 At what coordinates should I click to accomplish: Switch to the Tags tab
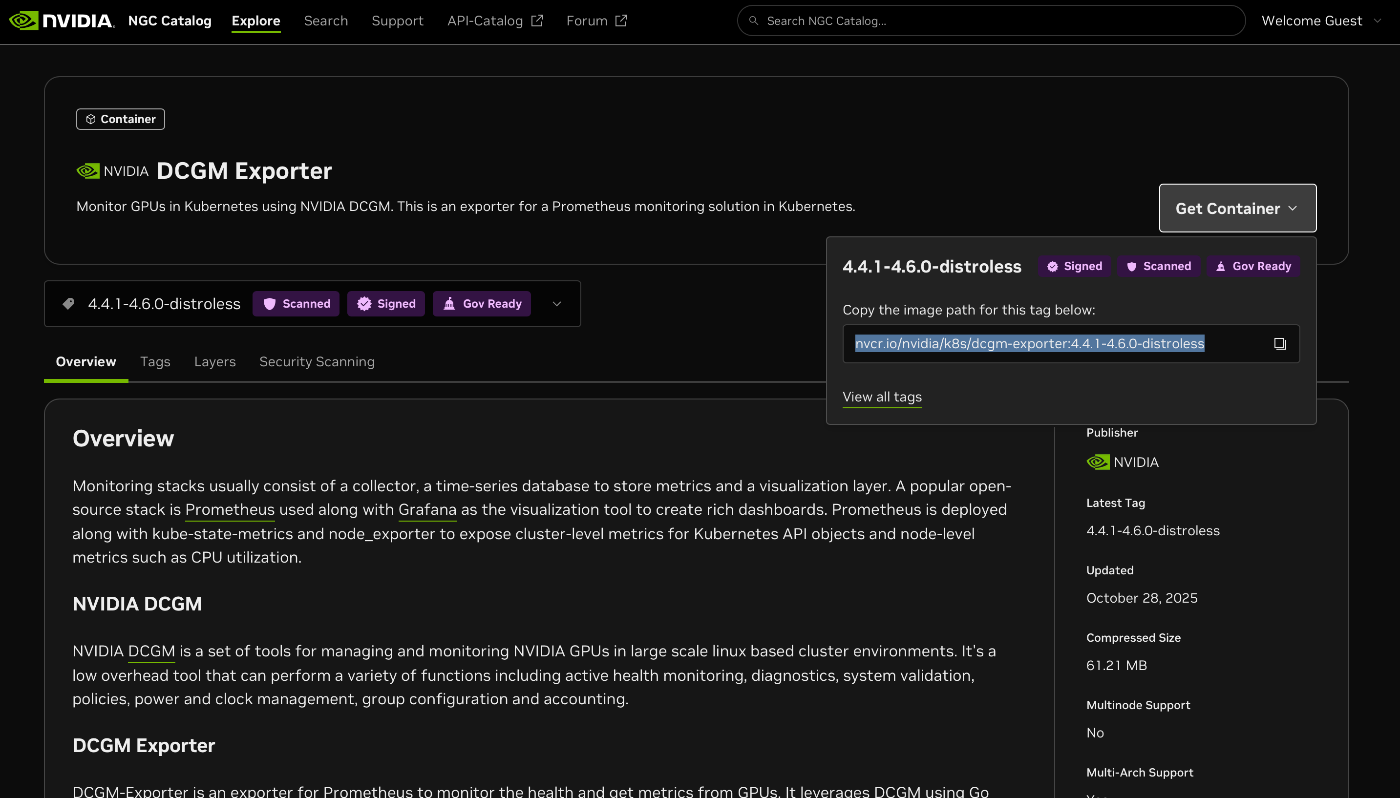point(155,361)
